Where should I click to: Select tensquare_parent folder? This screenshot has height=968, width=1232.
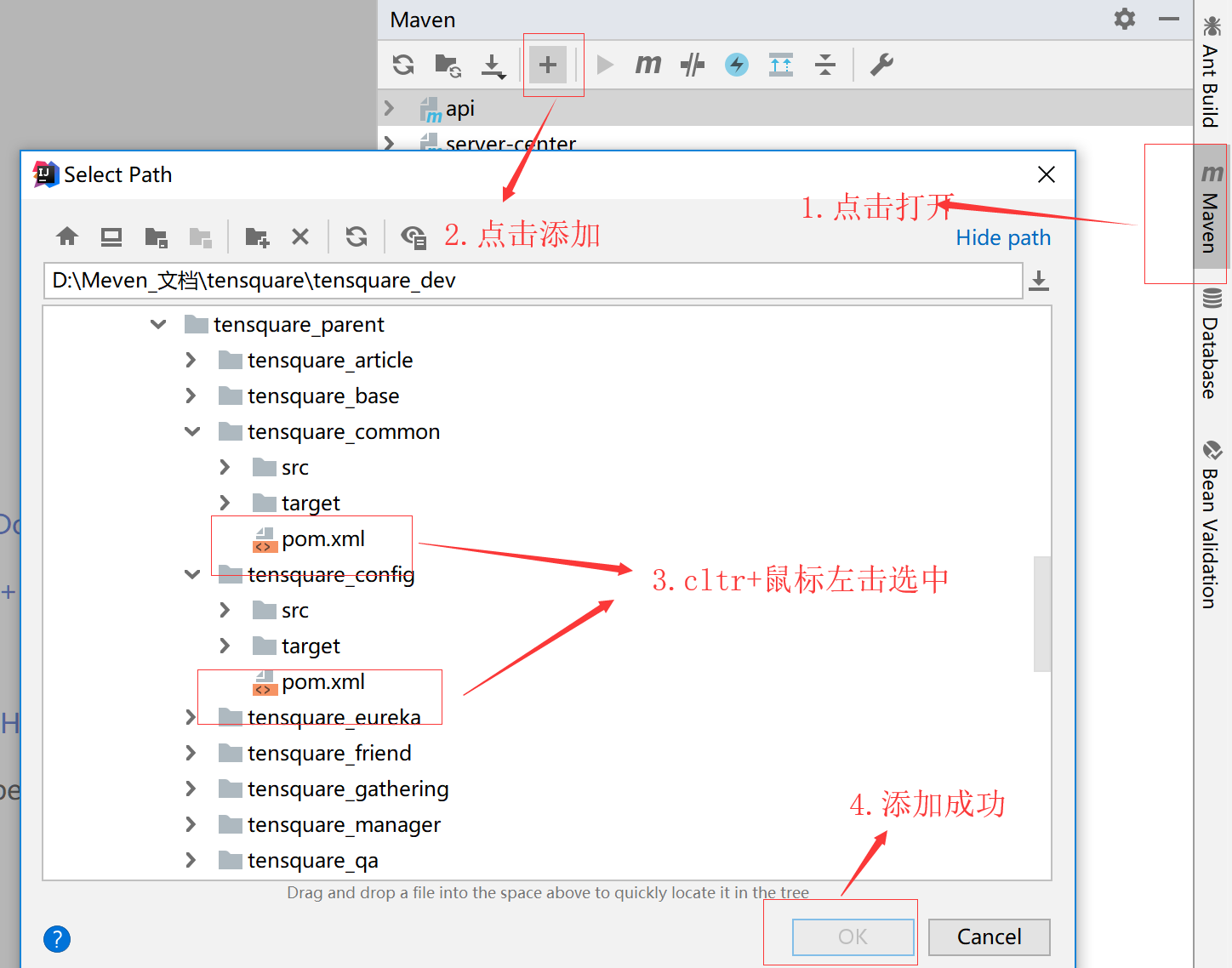284,324
